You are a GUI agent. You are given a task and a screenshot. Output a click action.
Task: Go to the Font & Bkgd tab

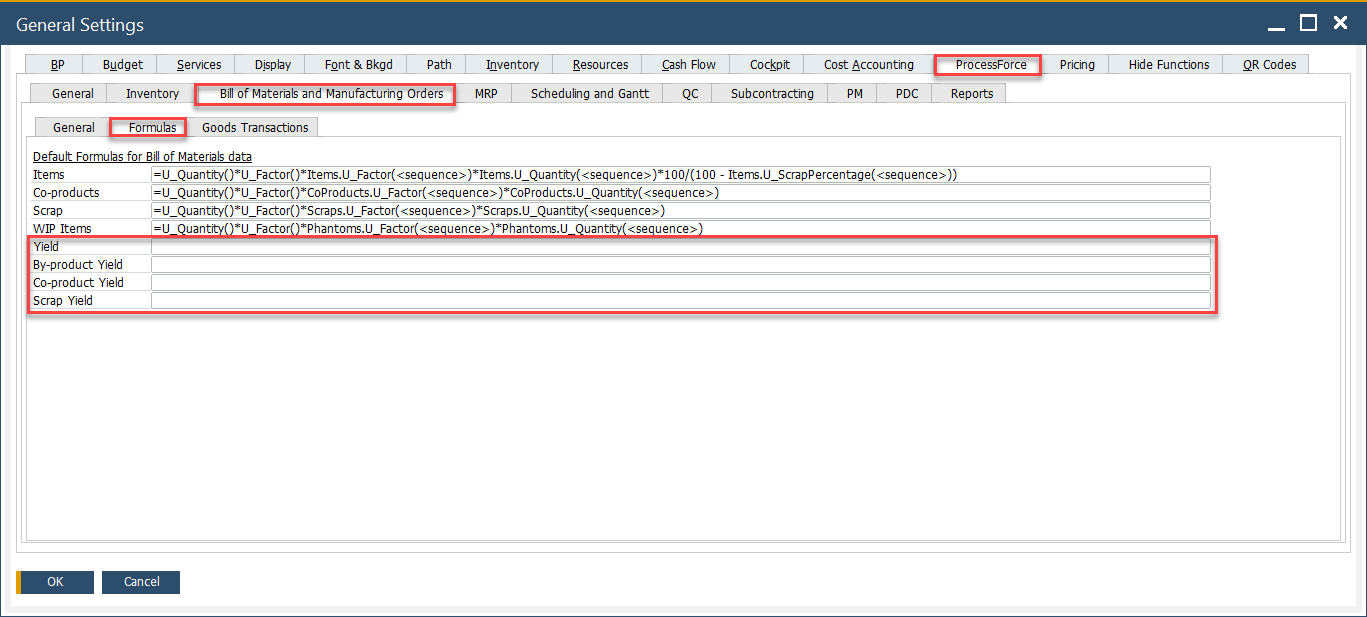(x=358, y=65)
